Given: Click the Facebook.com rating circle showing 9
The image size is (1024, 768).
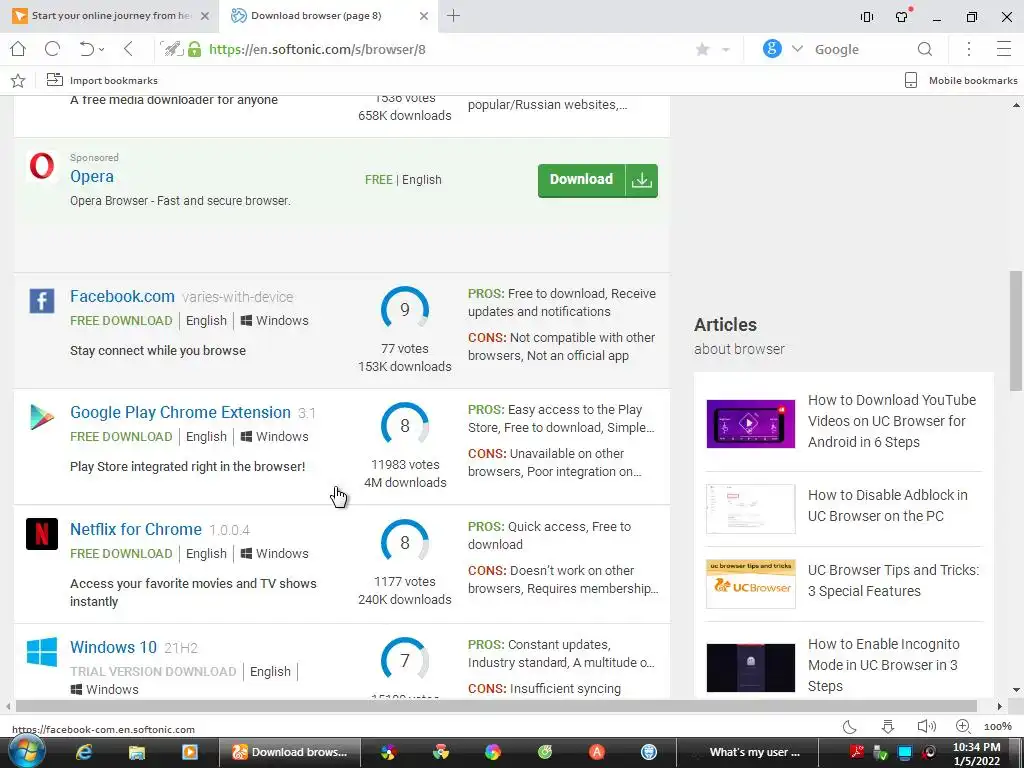Looking at the screenshot, I should pos(405,309).
